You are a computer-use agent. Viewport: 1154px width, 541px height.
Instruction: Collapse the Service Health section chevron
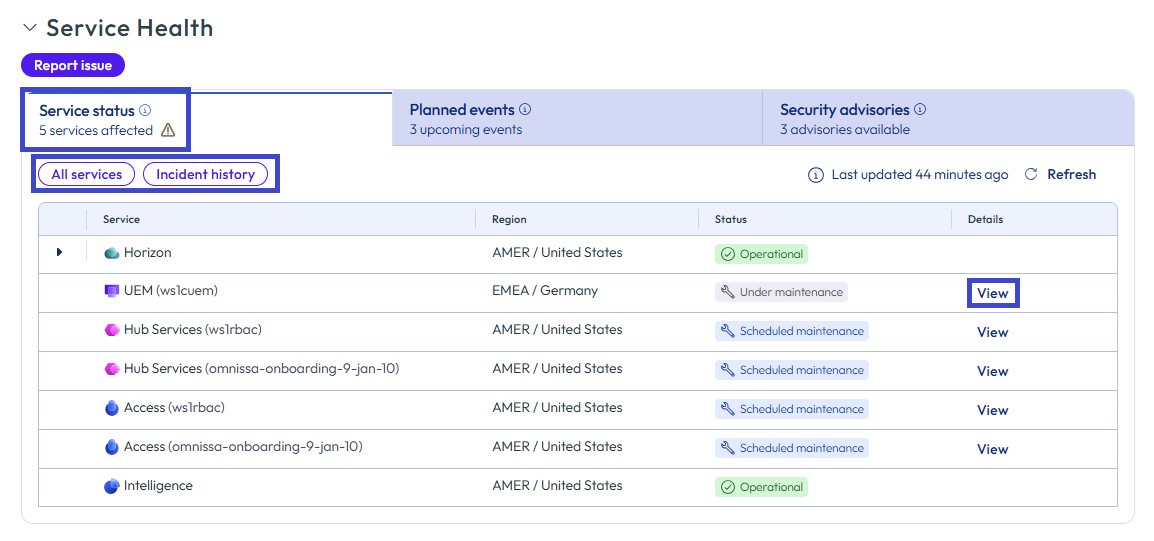tap(29, 28)
